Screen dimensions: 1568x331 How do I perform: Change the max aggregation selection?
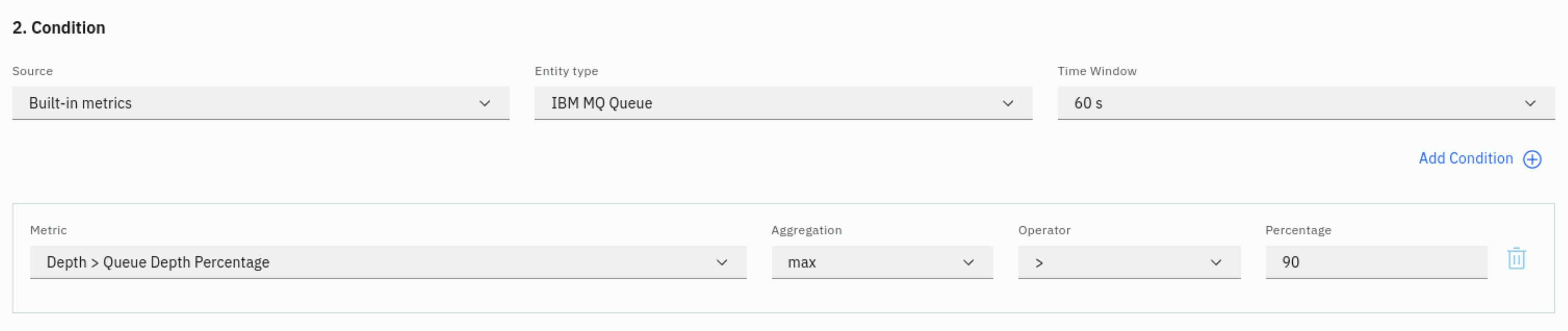click(882, 263)
